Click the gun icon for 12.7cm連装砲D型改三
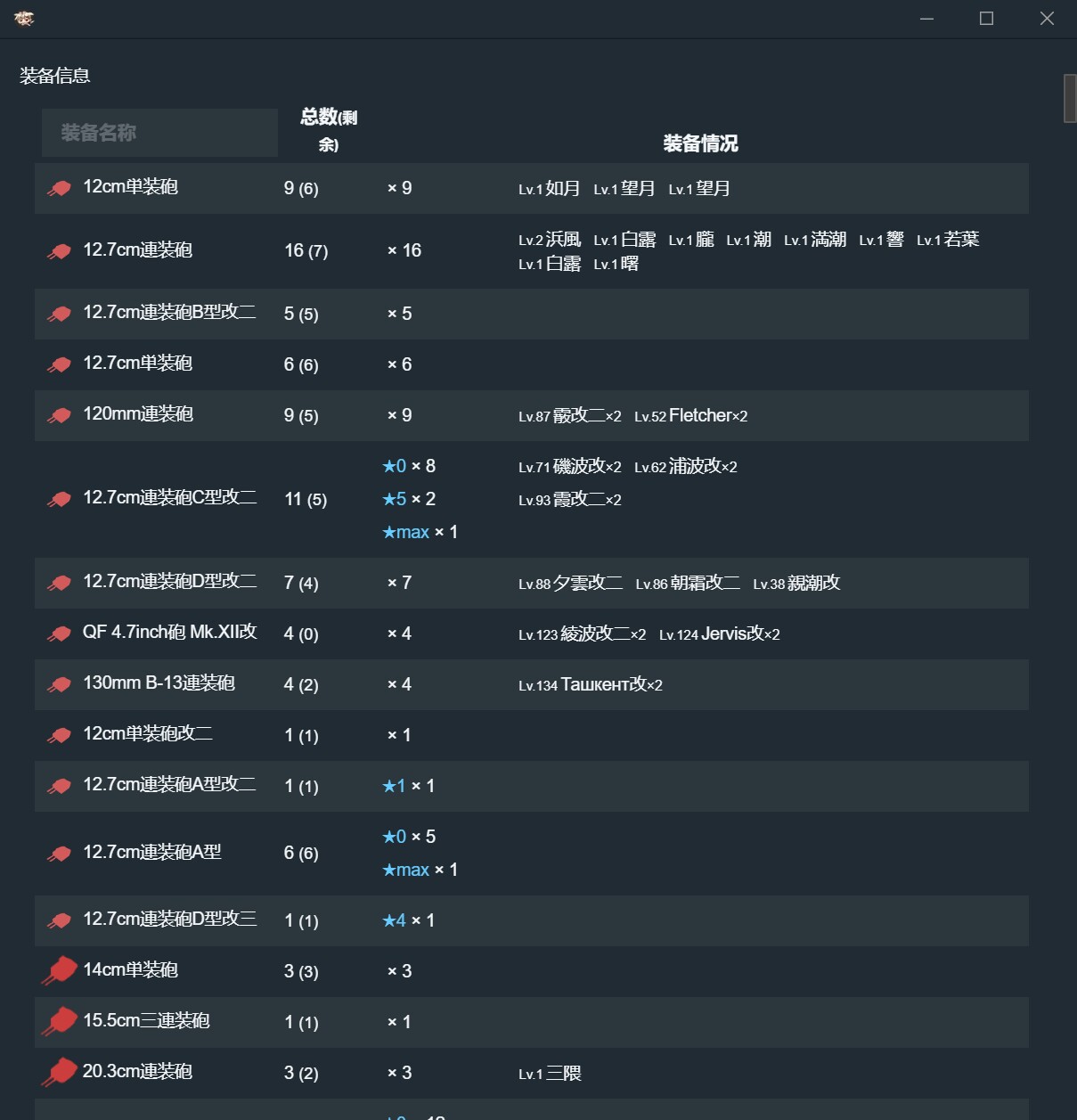Image resolution: width=1077 pixels, height=1120 pixels. pos(59,920)
